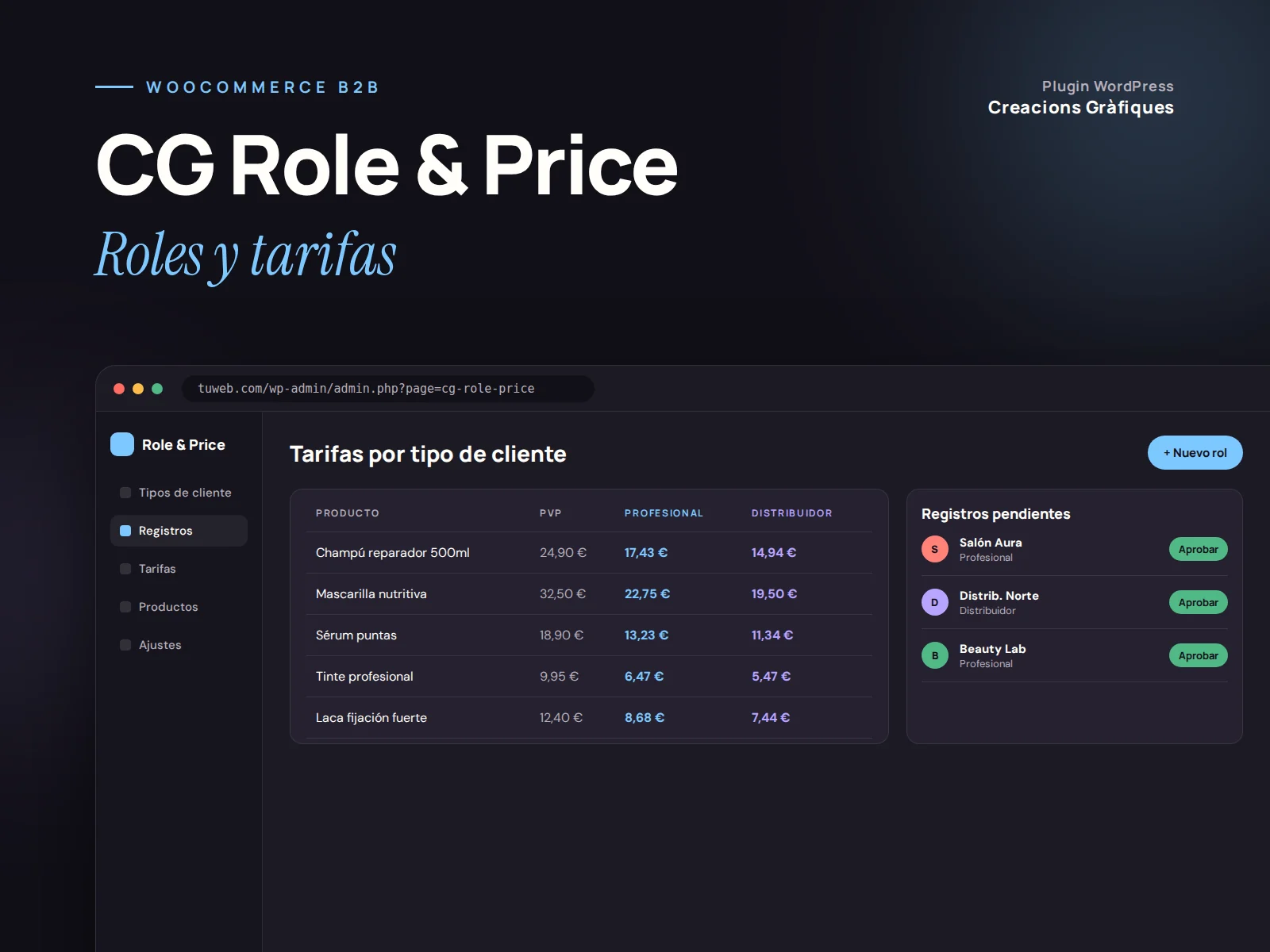Click the red window close dot
Viewport: 1270px width, 952px height.
tap(119, 389)
